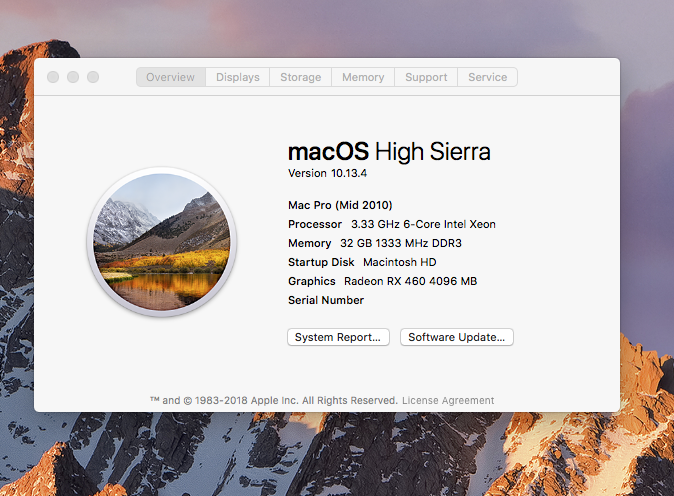Viewport: 674px width, 496px height.
Task: Switch to the Memory tab
Action: pos(363,77)
